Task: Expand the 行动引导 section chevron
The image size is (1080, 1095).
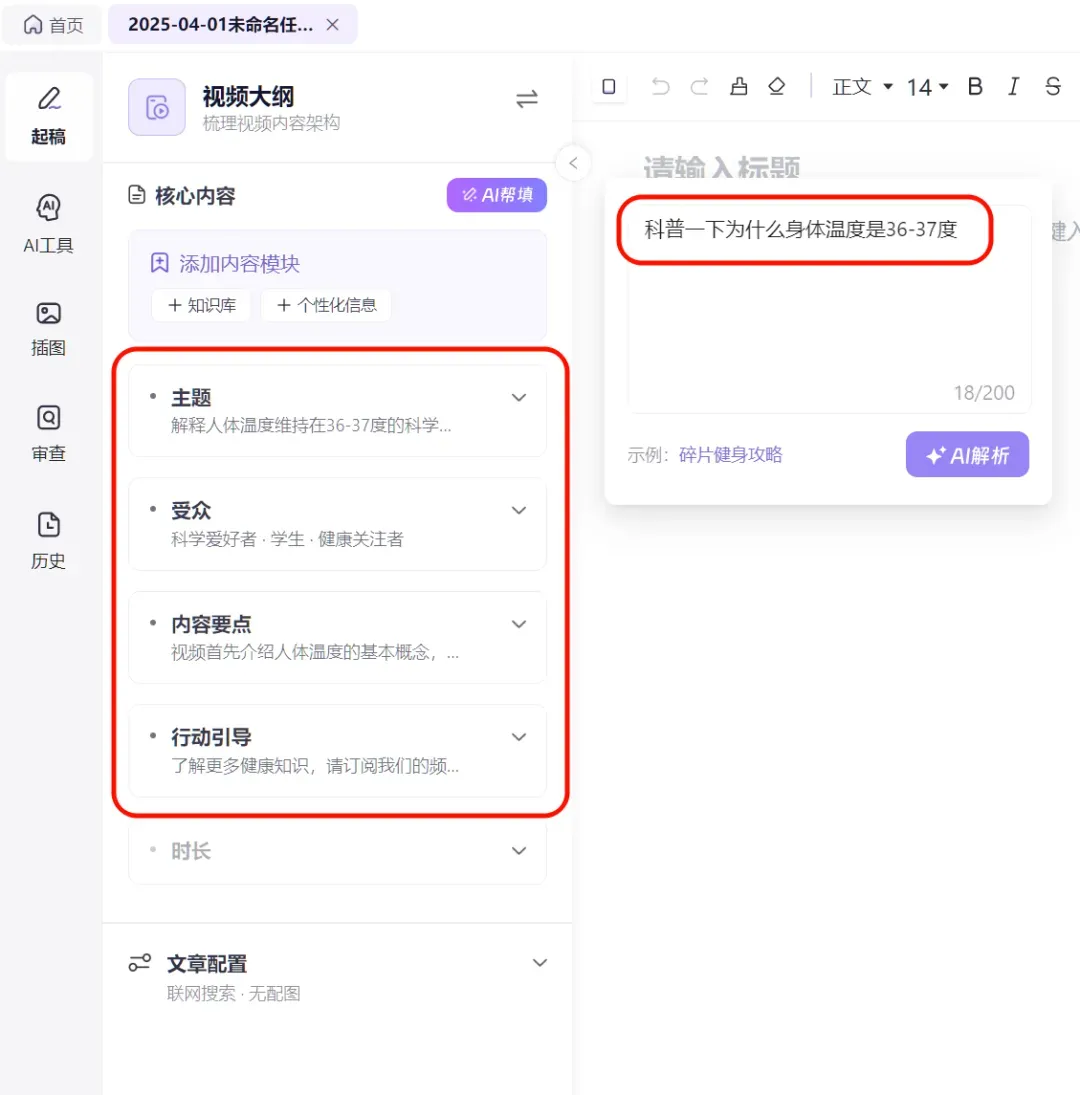Action: click(x=519, y=737)
